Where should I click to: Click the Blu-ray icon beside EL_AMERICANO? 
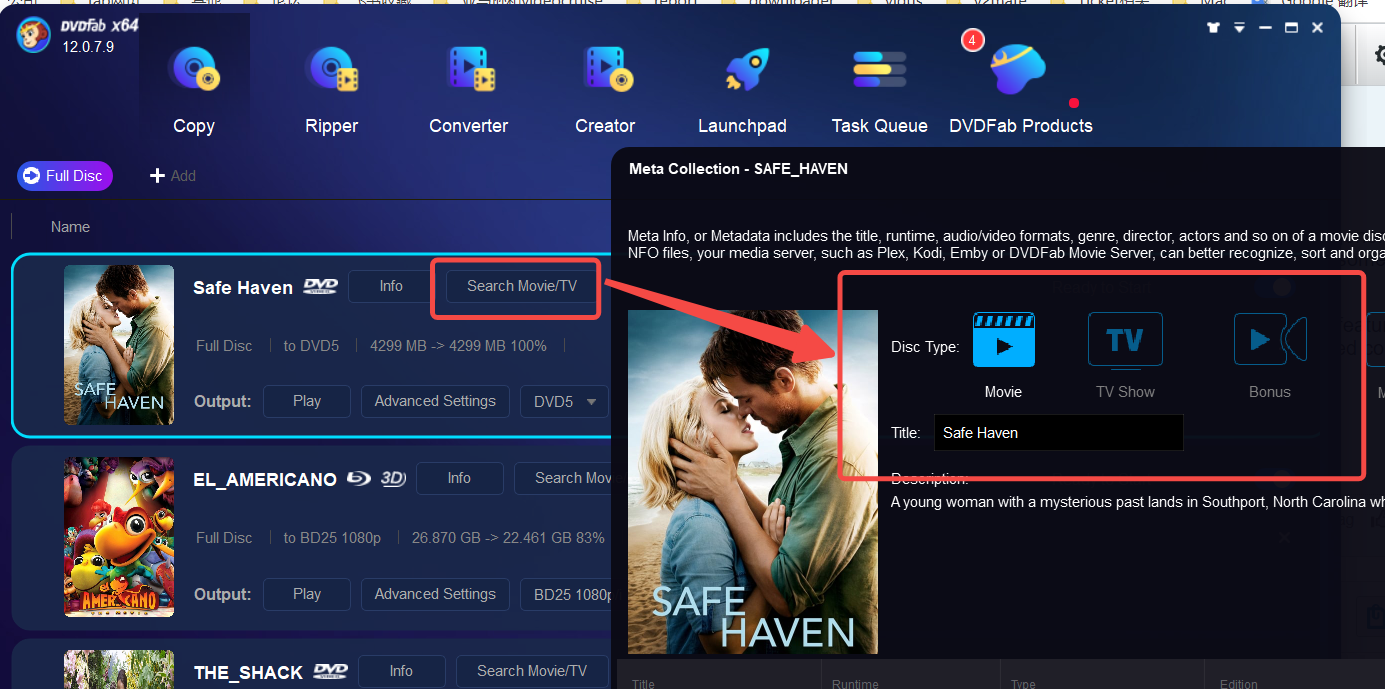[359, 479]
